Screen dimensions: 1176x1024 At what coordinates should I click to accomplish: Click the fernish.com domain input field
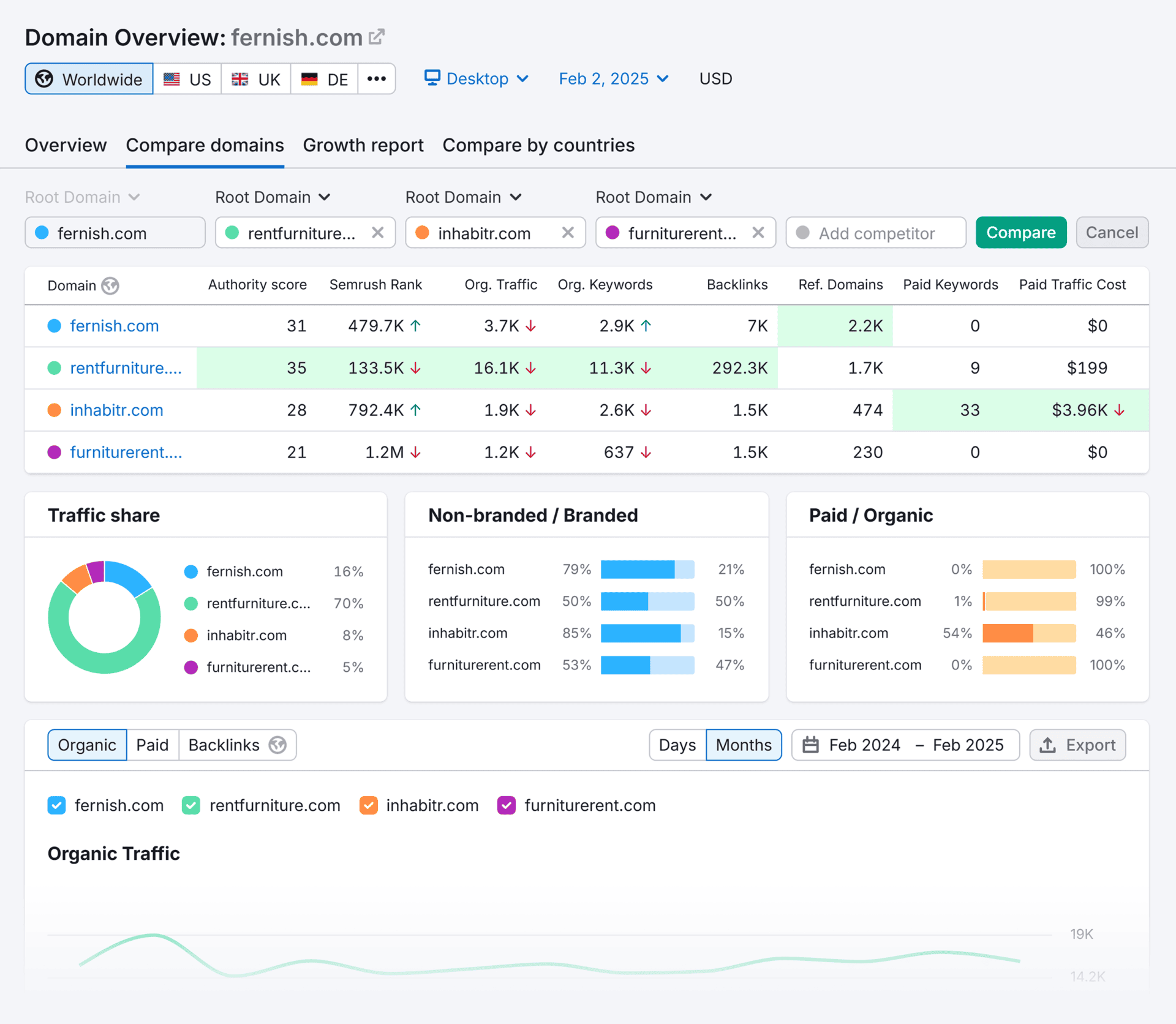[x=115, y=233]
